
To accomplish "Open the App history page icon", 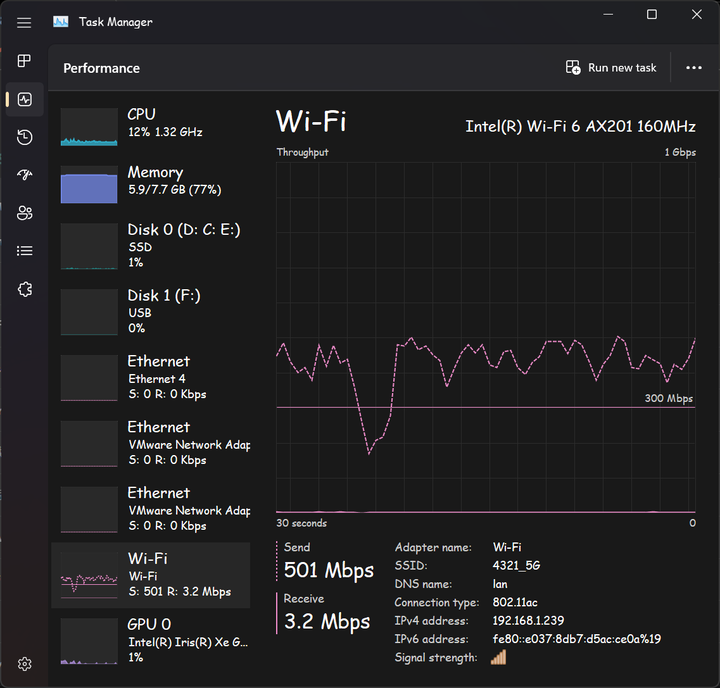I will [x=24, y=137].
